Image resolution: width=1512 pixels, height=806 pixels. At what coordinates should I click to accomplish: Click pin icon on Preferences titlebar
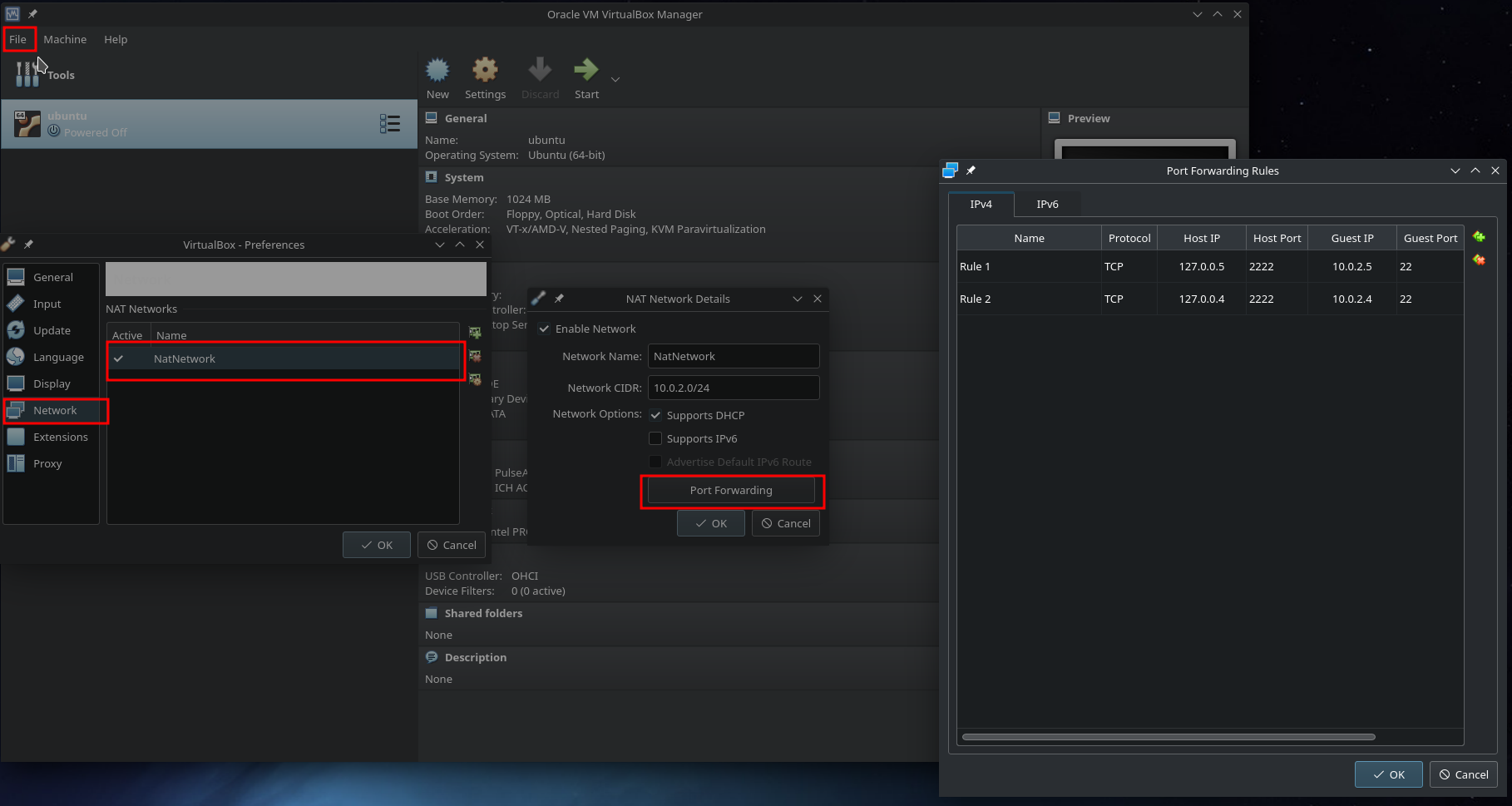click(x=28, y=245)
